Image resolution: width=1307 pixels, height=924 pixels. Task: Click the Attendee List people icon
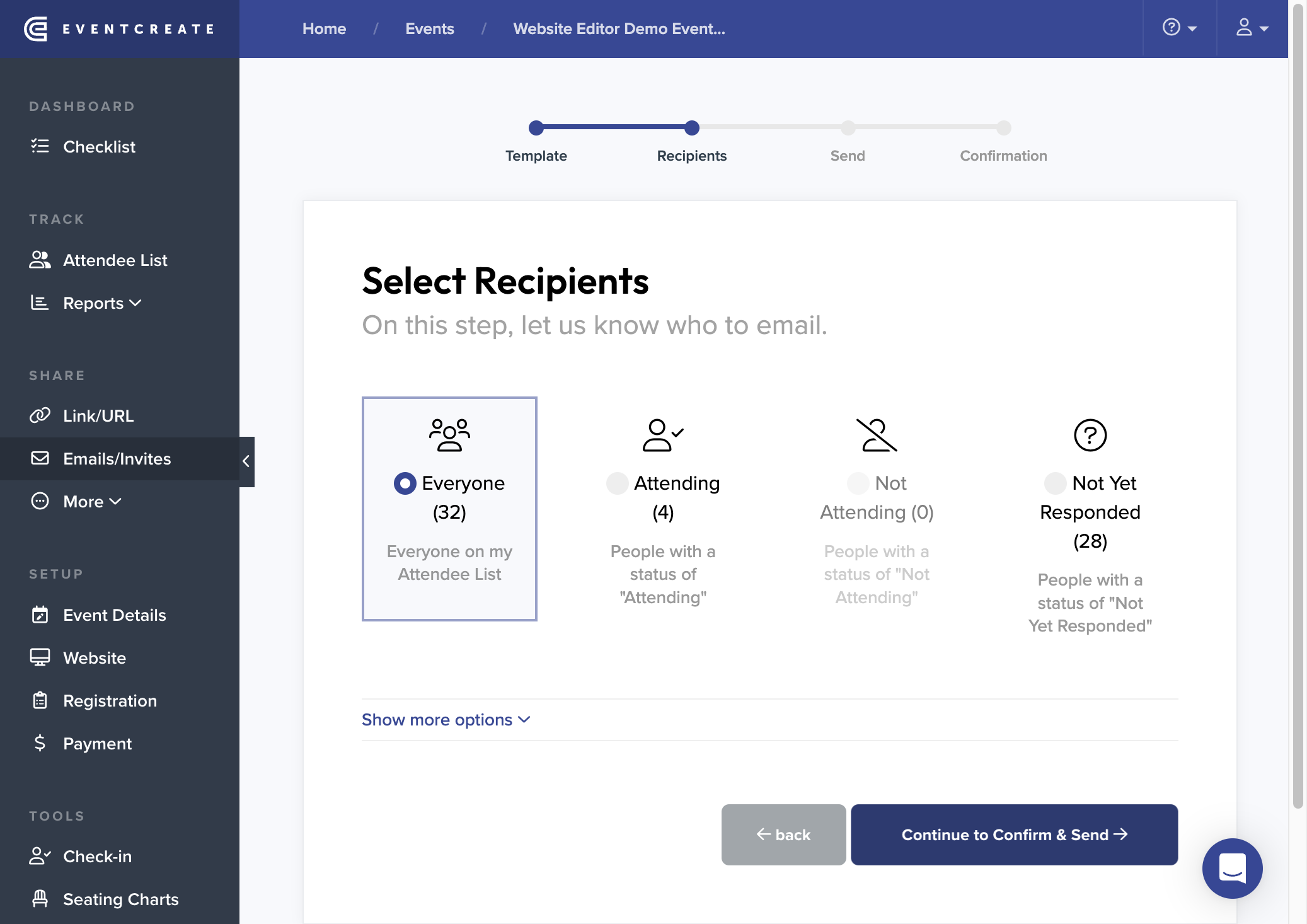40,260
